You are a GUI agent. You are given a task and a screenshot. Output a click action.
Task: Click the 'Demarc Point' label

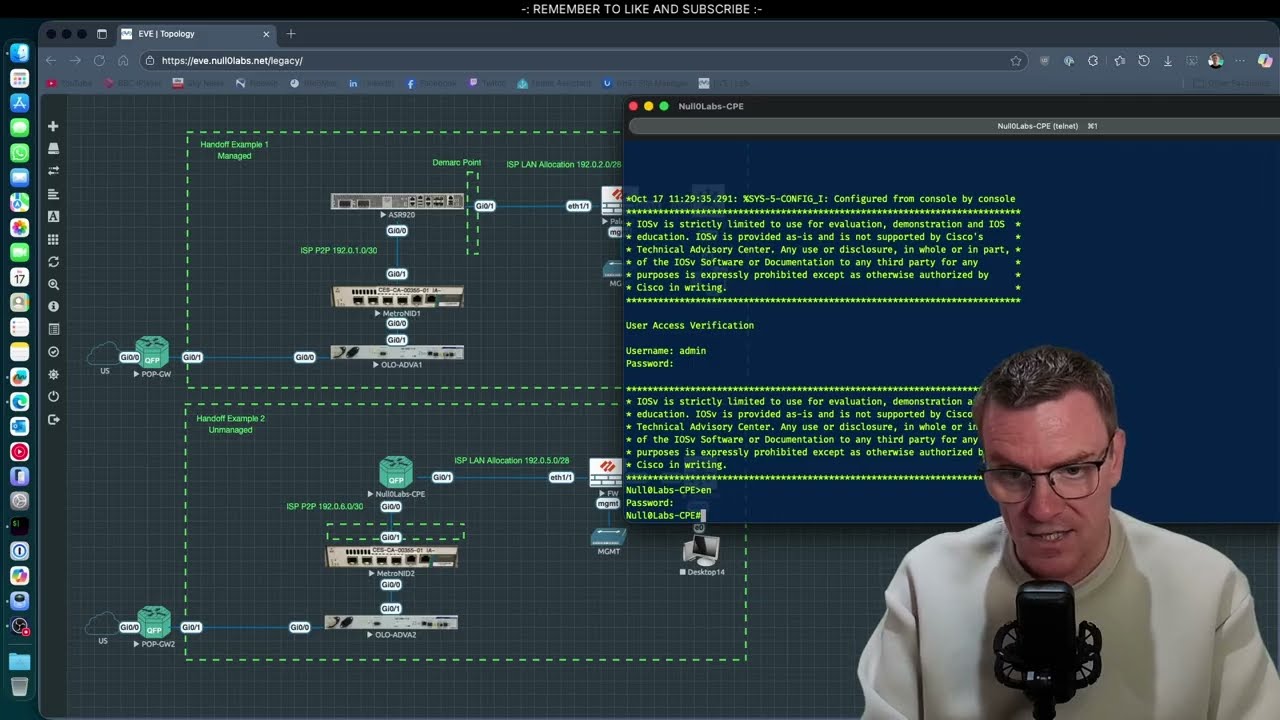(x=456, y=162)
